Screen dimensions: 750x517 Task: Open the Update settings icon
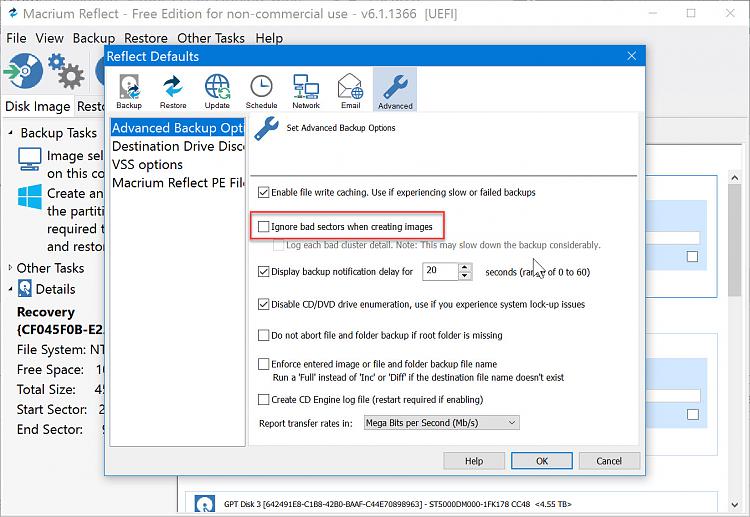217,91
